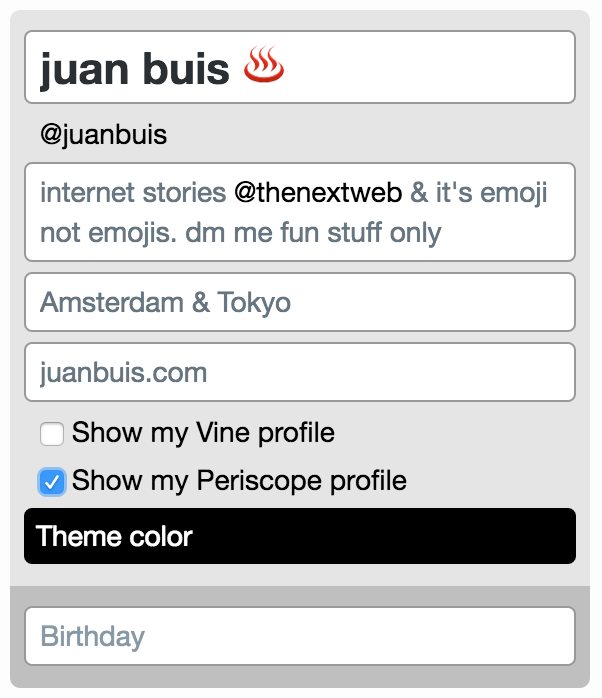Focus the juanbuis.com website field
The width and height of the screenshot is (602, 698).
(x=300, y=372)
